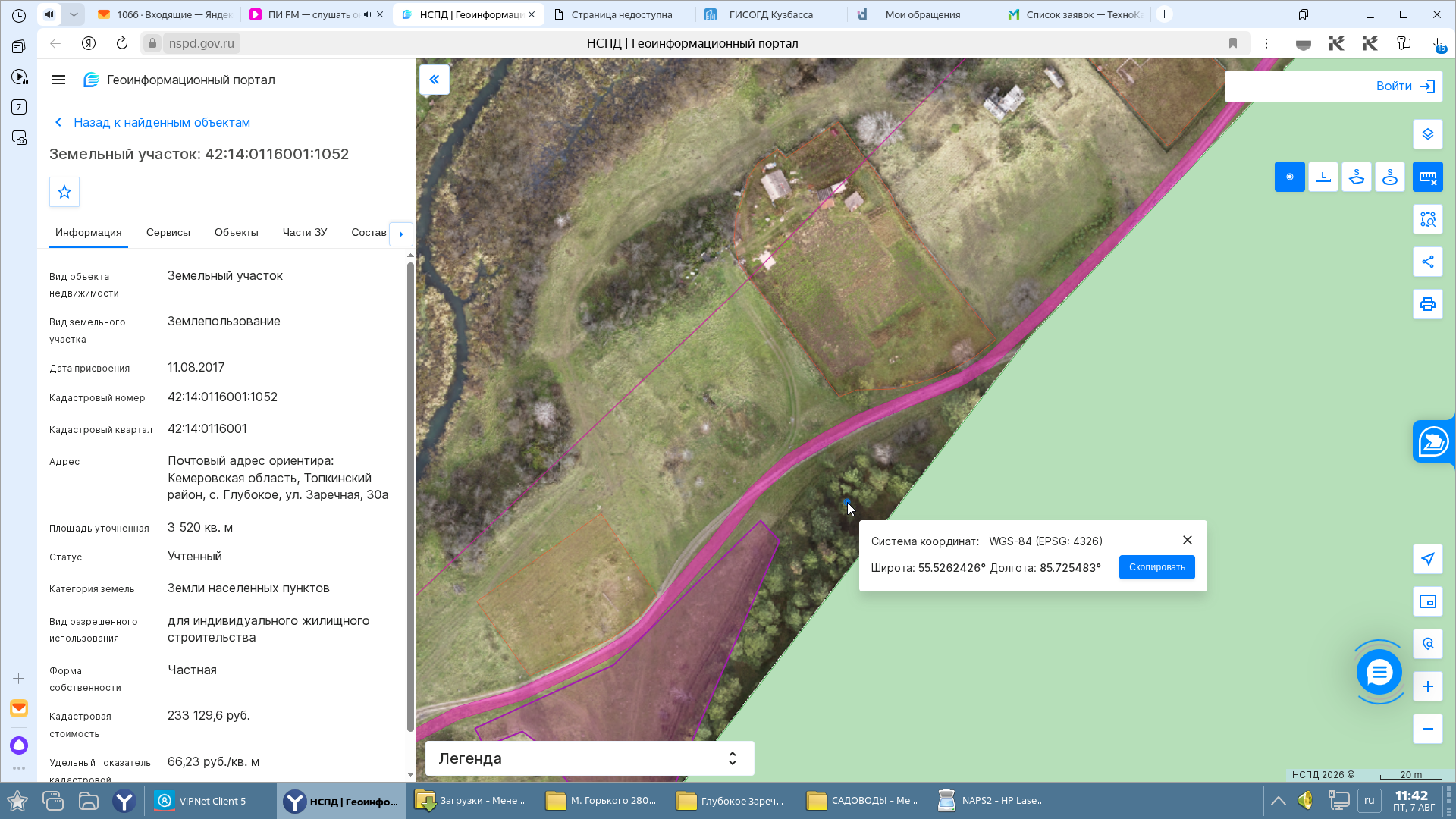Switch to the Сервисы tab
Screen dimensions: 1456x819
168,232
